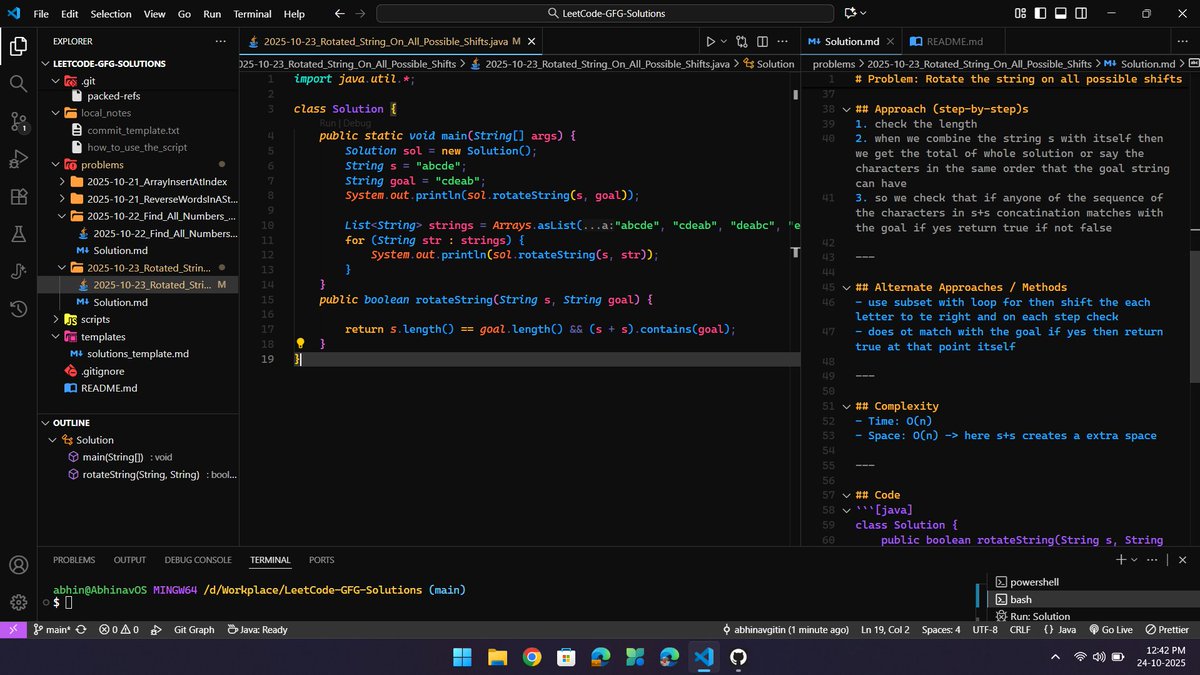The width and height of the screenshot is (1200, 675).
Task: Toggle the primary side bar layout button
Action: [1038, 14]
